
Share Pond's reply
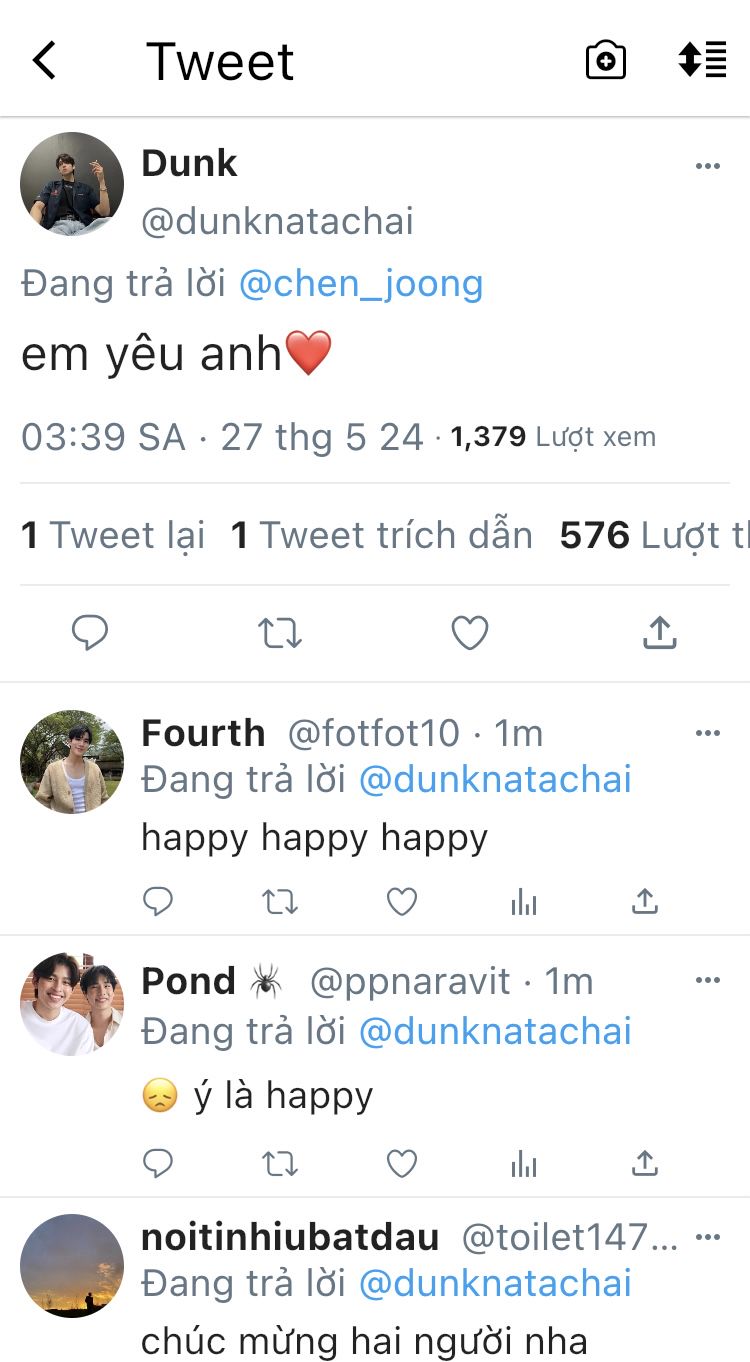[645, 1163]
